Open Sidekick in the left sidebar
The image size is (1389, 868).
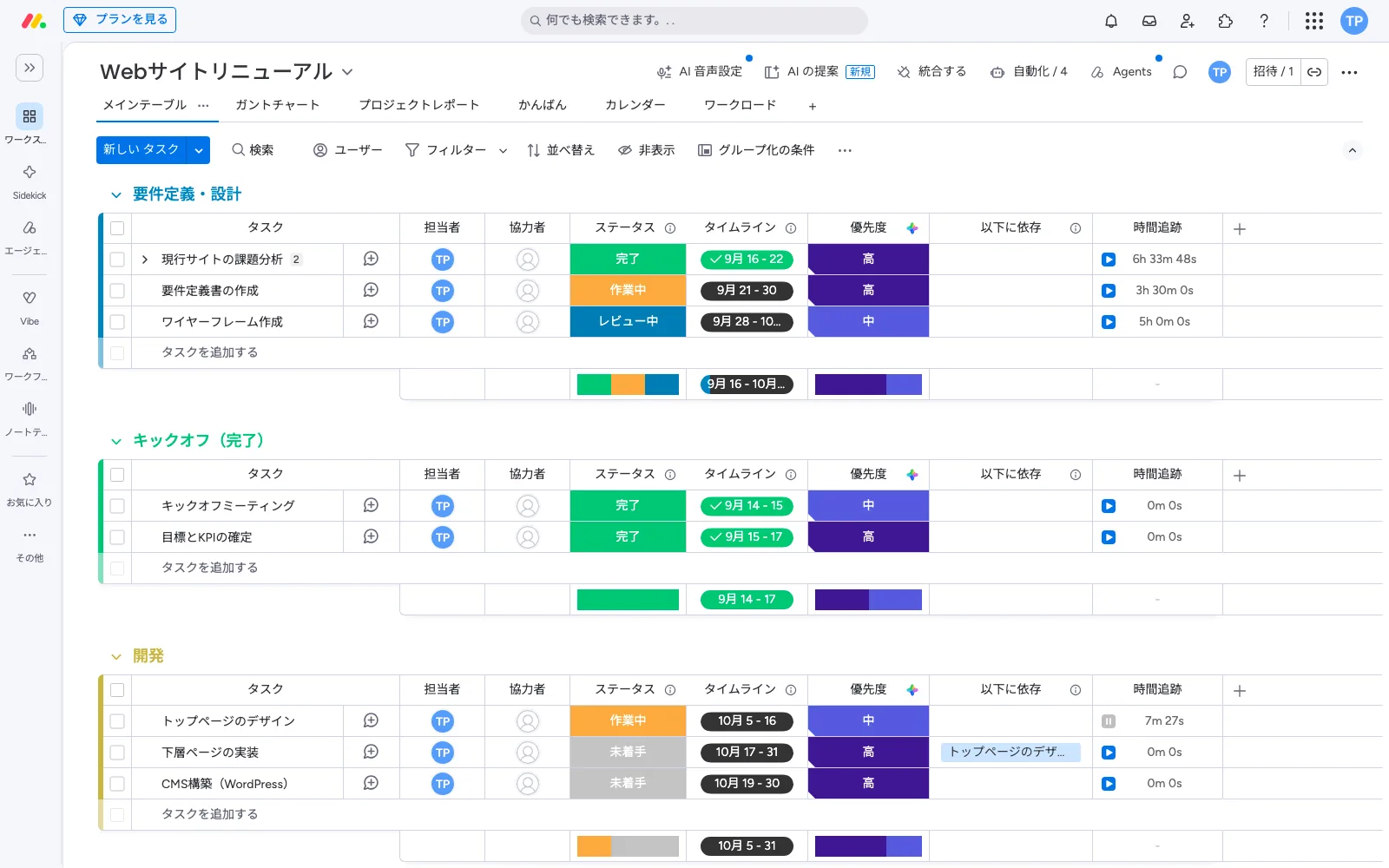pos(30,181)
